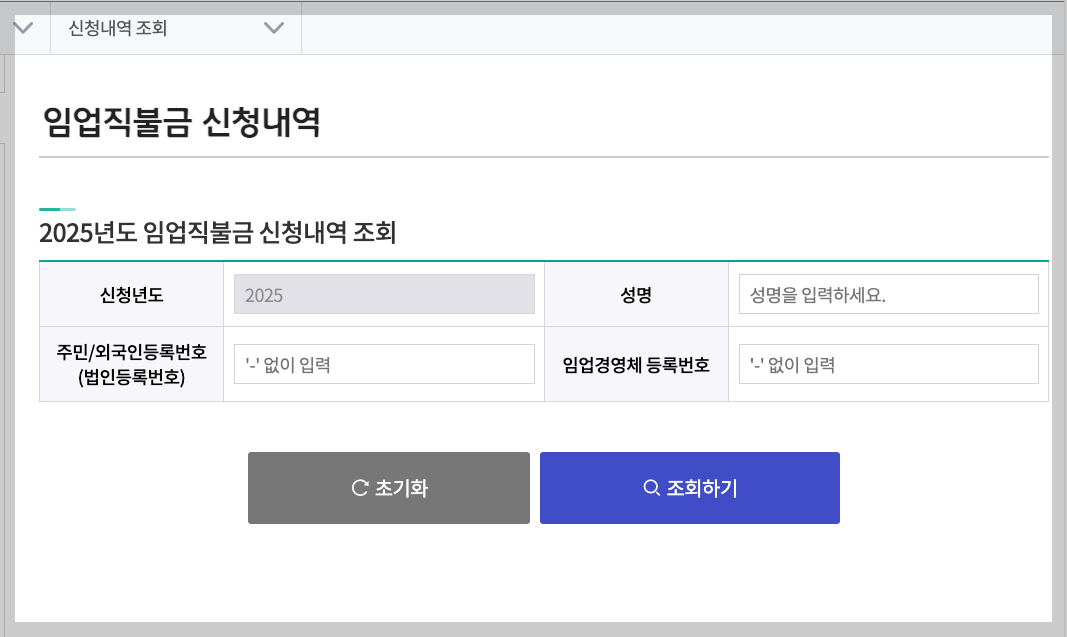Click the 임업경영체 등록번호 header label
This screenshot has width=1067, height=637.
(636, 363)
